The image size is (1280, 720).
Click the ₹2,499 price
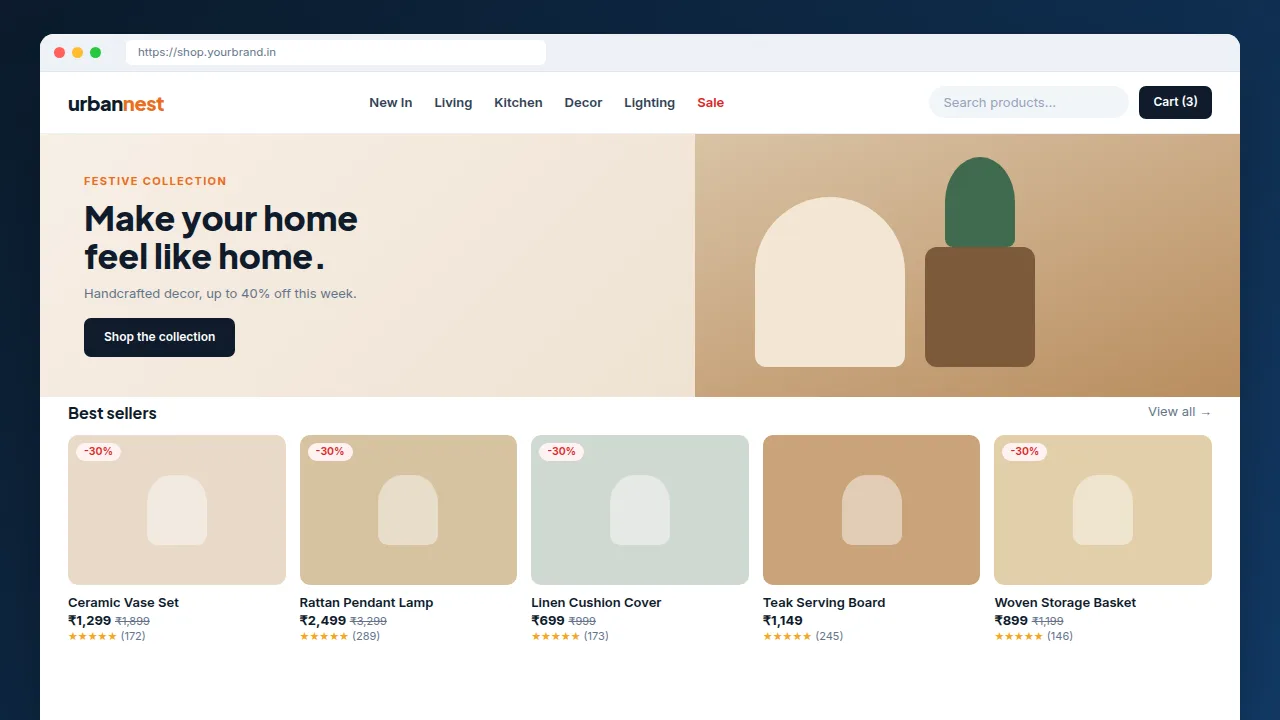tap(323, 621)
